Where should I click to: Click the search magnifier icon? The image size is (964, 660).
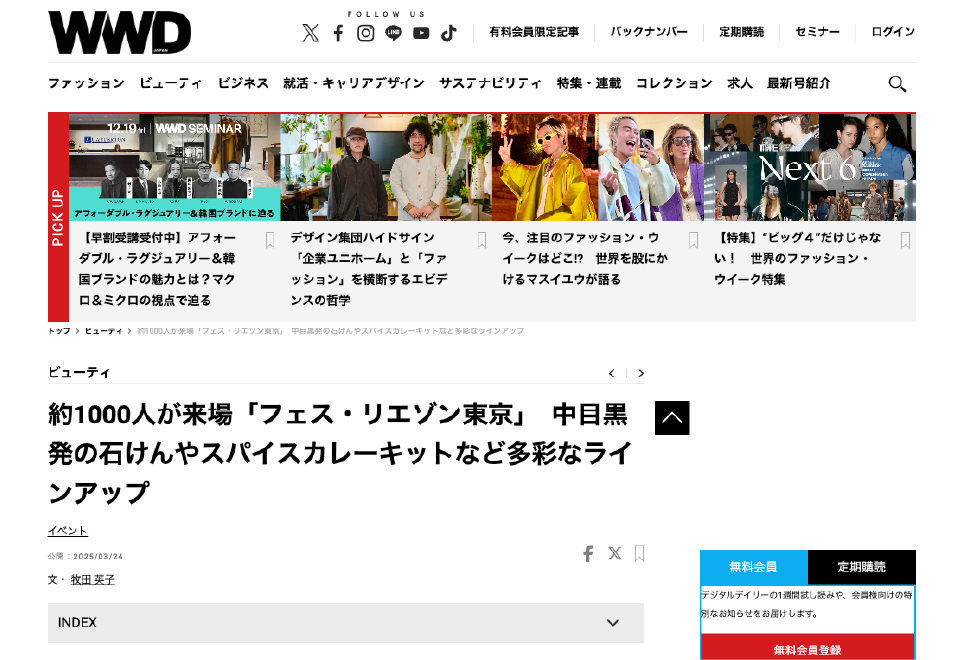[x=897, y=84]
